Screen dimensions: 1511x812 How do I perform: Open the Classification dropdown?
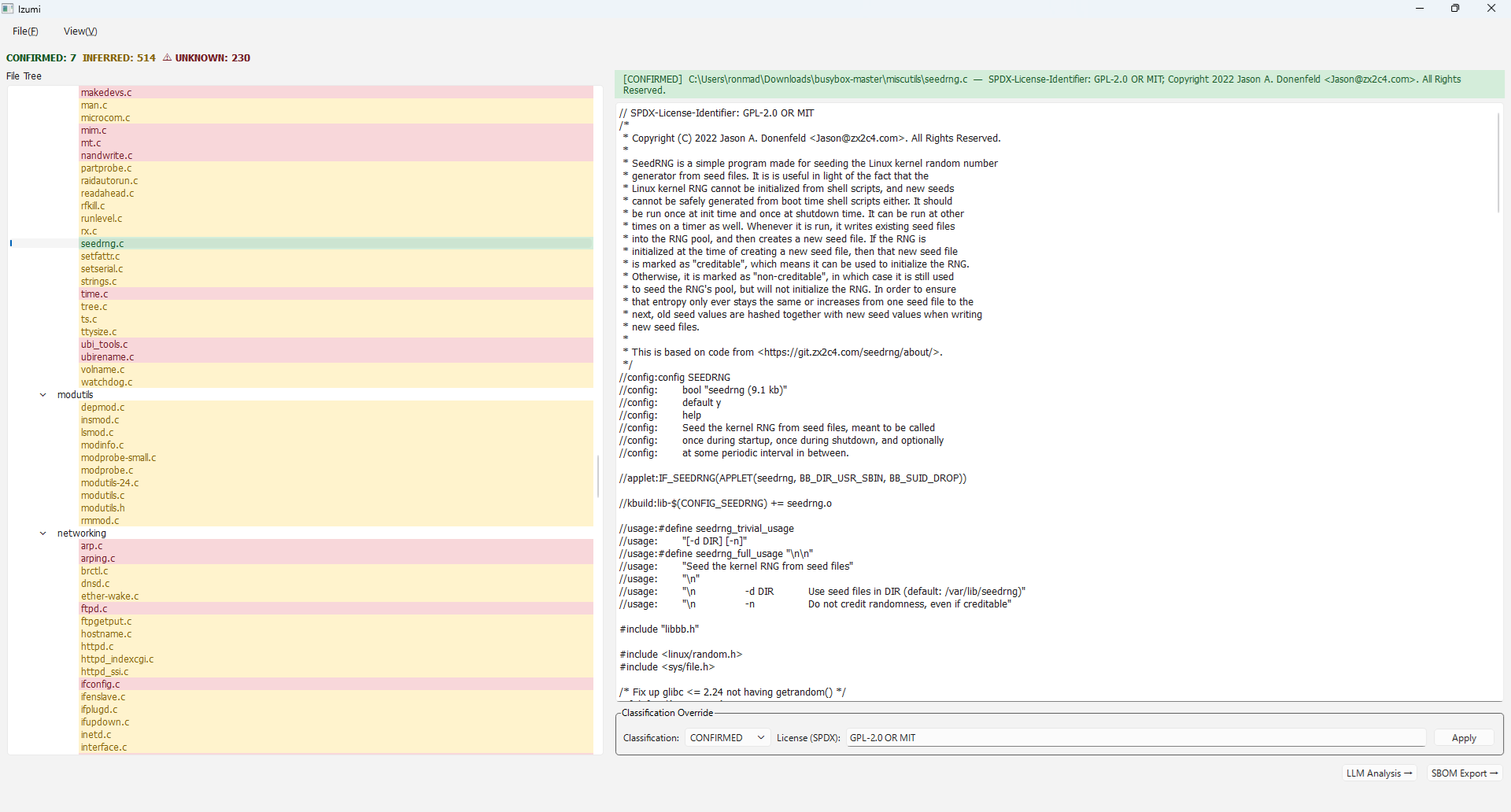tap(726, 737)
